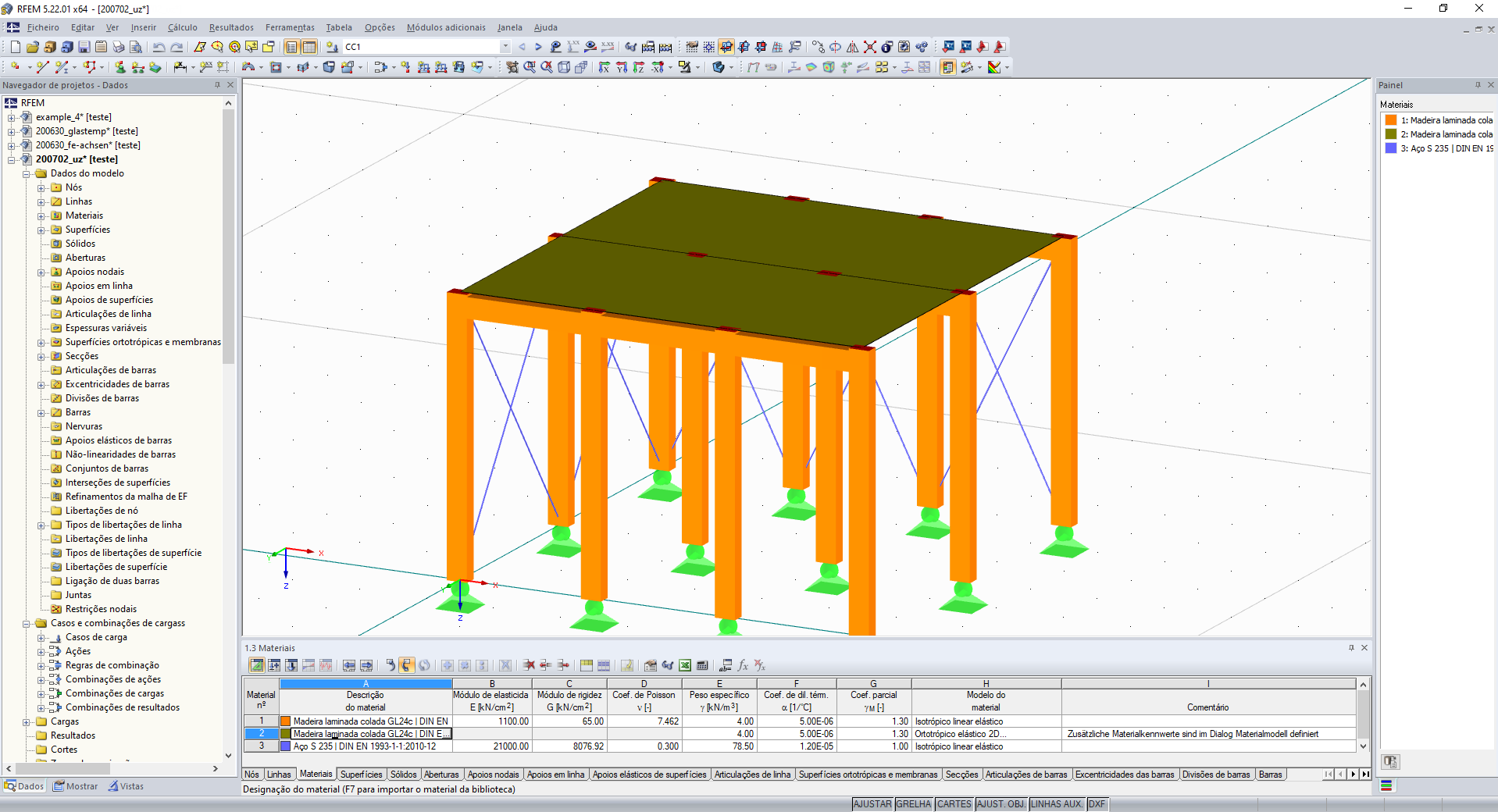Choose the green nodal support tool

[120, 67]
